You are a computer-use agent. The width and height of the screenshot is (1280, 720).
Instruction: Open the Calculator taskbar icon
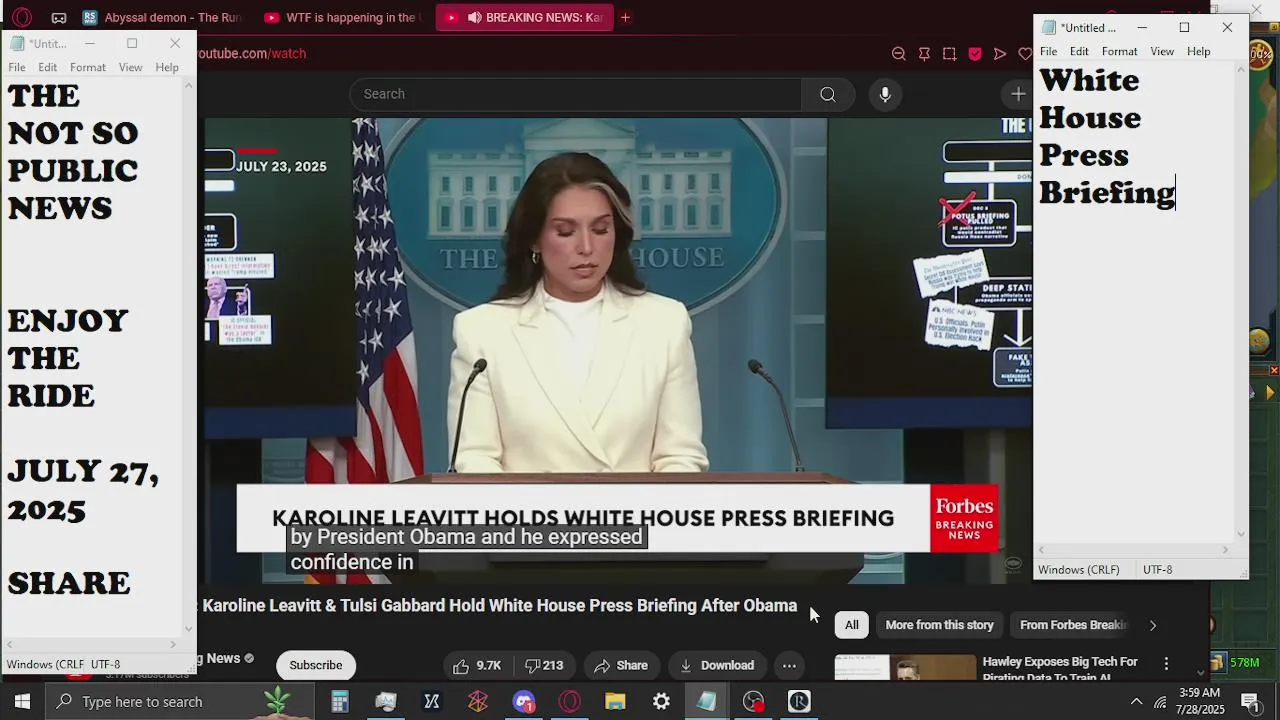(340, 701)
